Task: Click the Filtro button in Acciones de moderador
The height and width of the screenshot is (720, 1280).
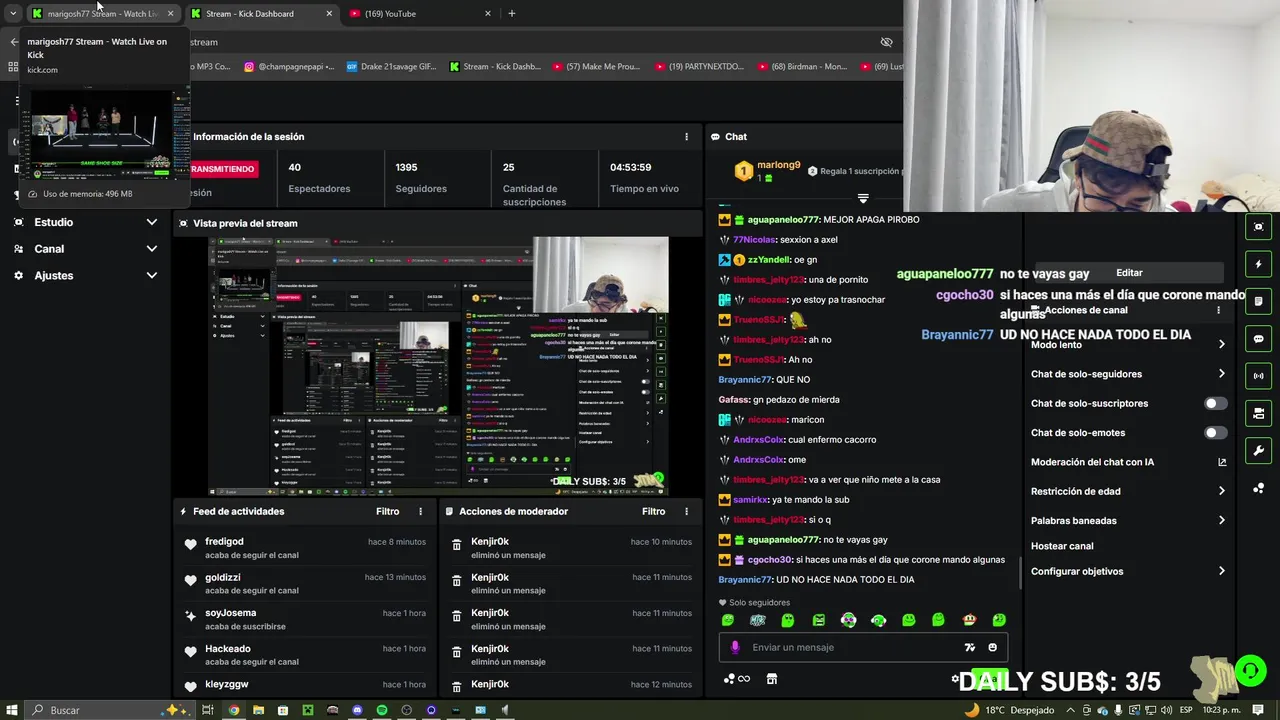Action: [x=654, y=511]
